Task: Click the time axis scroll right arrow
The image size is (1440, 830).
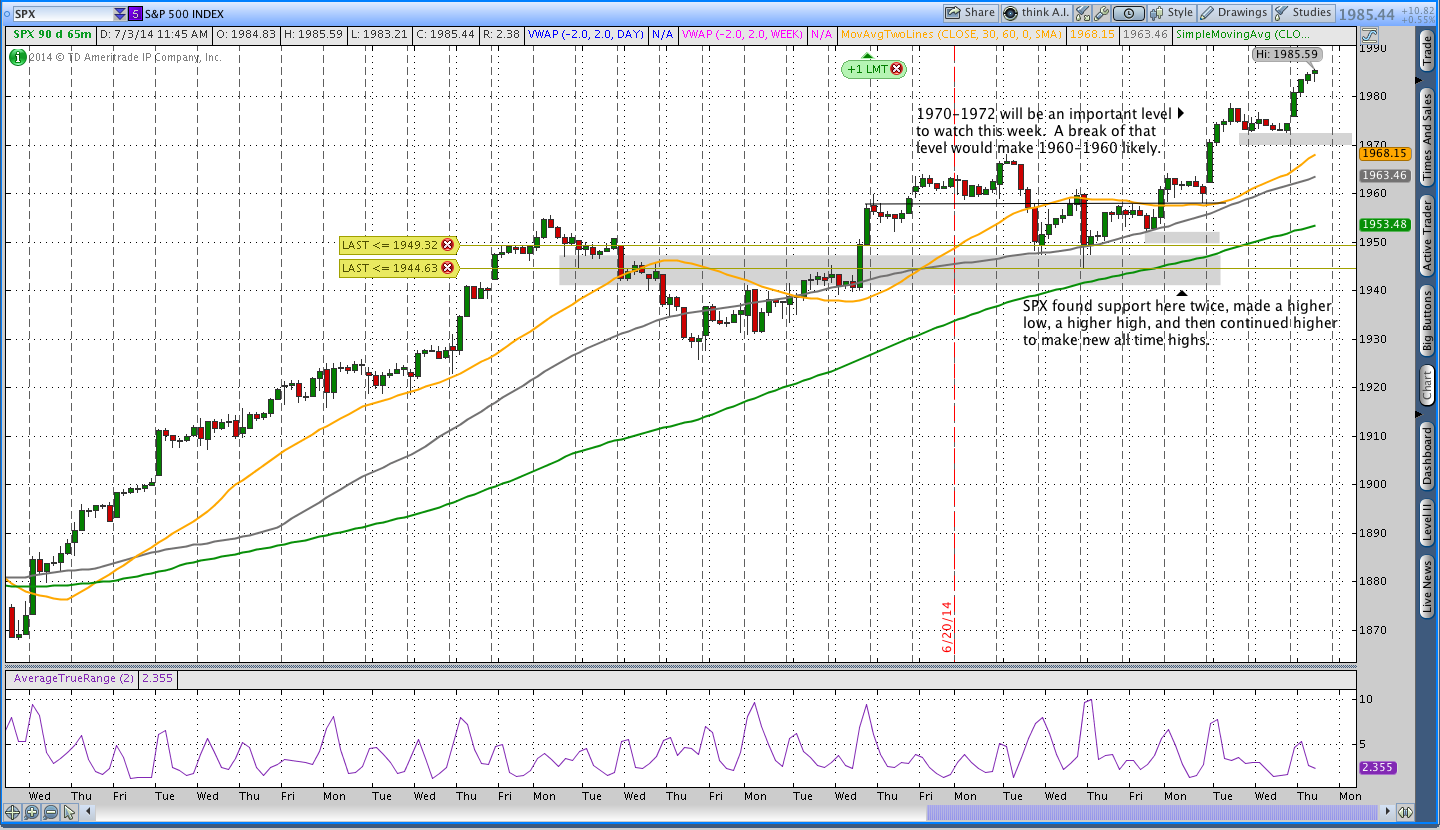Action: tap(1387, 812)
